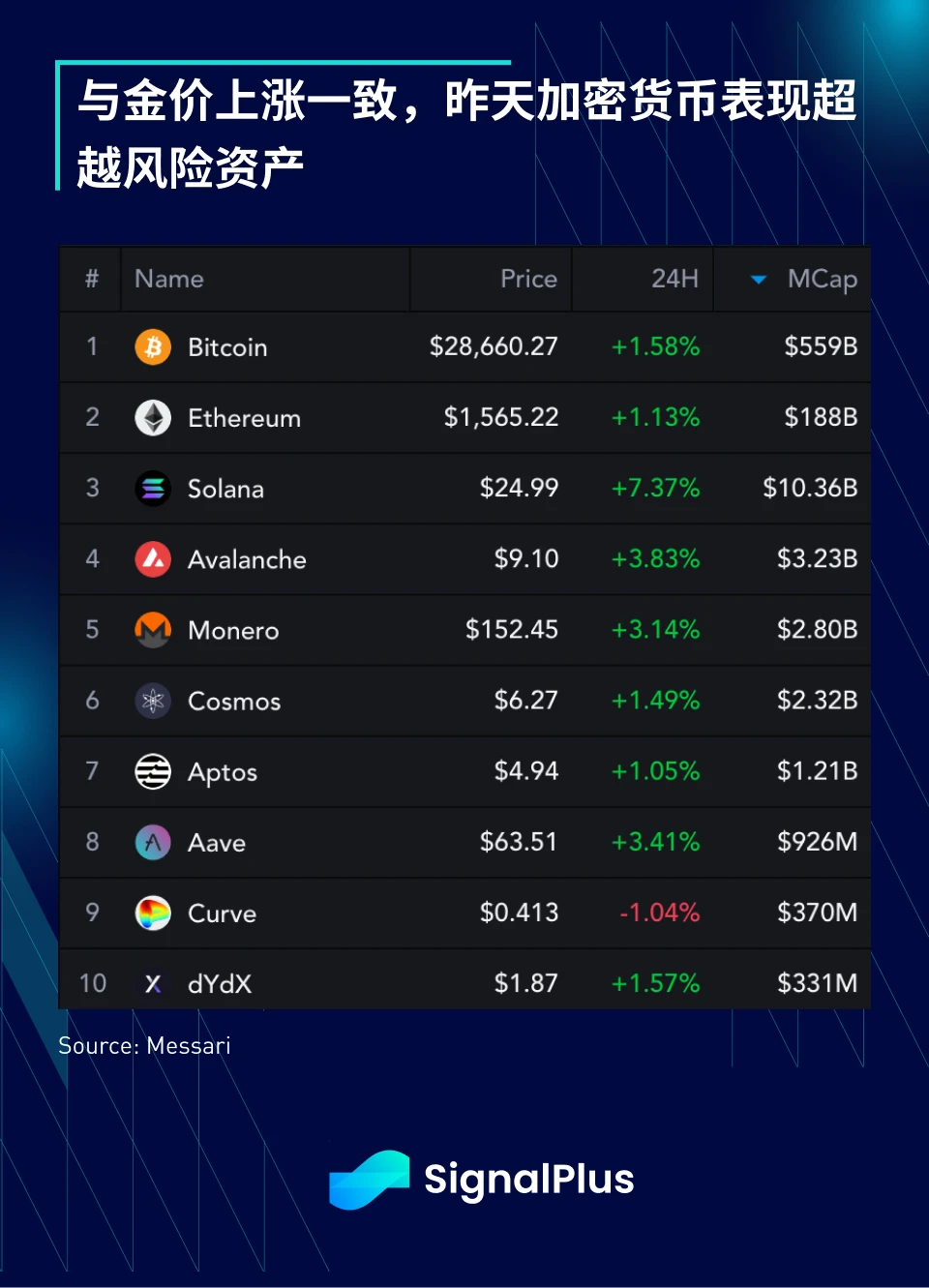This screenshot has height=1288, width=929.
Task: Click the dYdX X icon
Action: pyautogui.click(x=153, y=983)
